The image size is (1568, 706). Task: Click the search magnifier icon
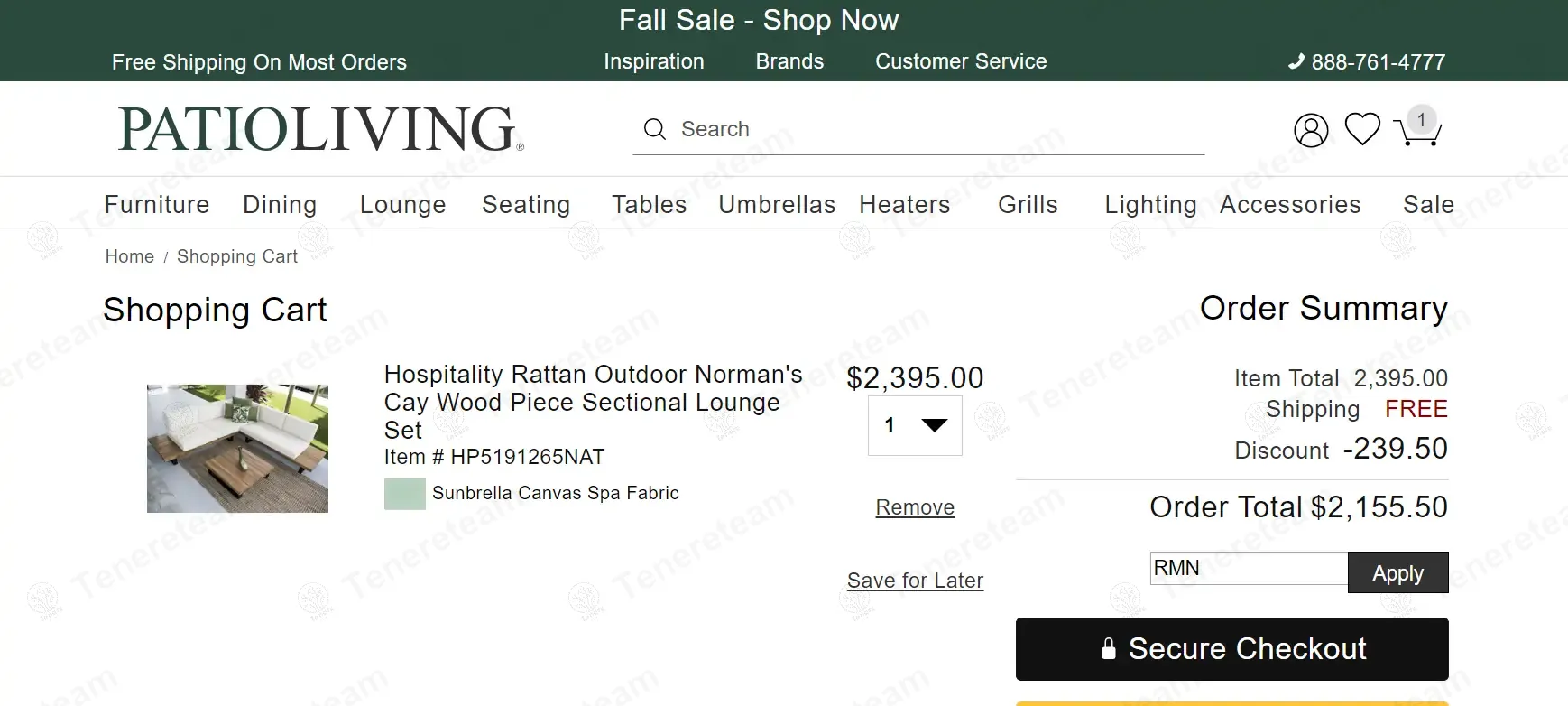tap(655, 129)
